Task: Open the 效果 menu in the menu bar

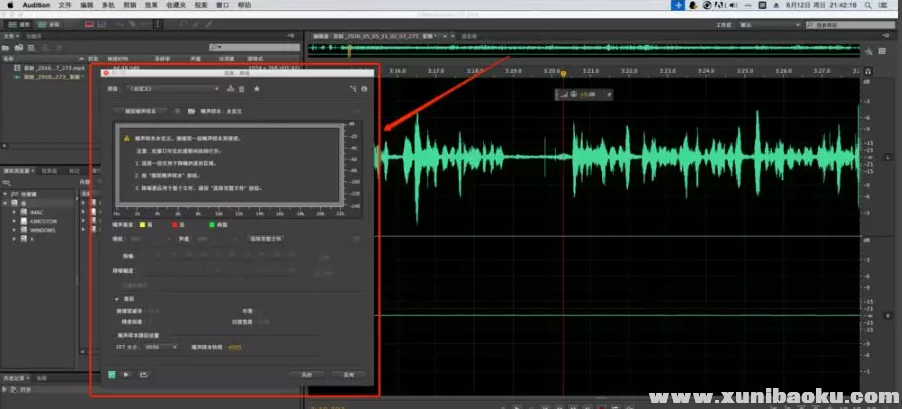Action: pyautogui.click(x=151, y=5)
